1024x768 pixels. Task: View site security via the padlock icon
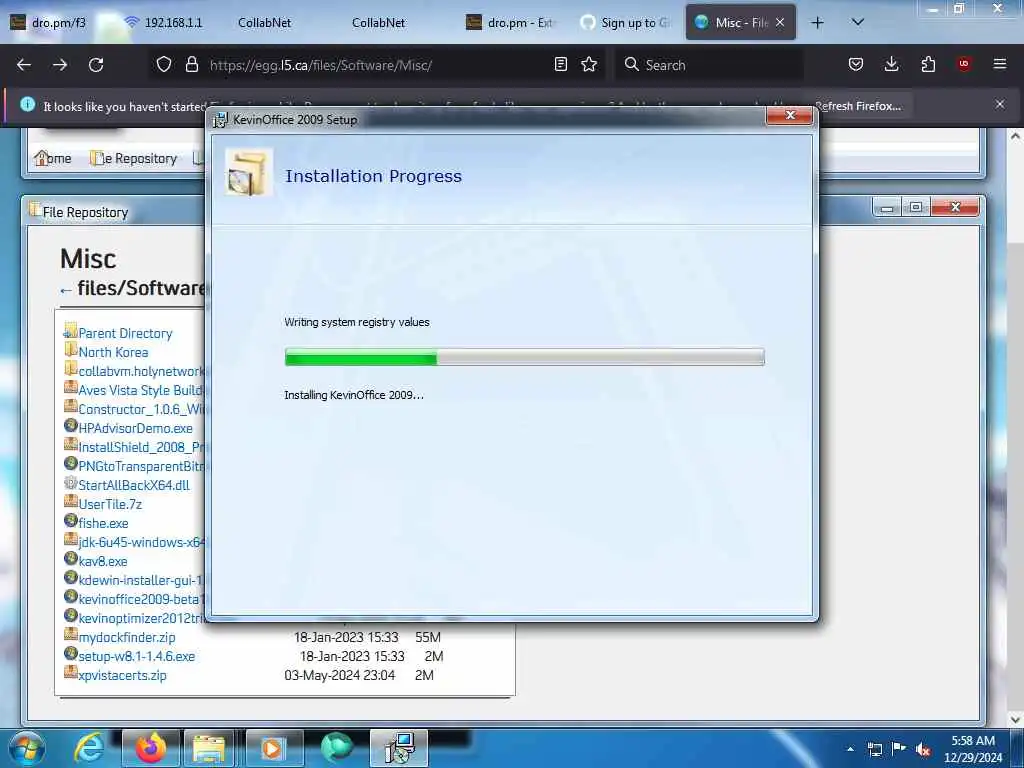click(191, 65)
